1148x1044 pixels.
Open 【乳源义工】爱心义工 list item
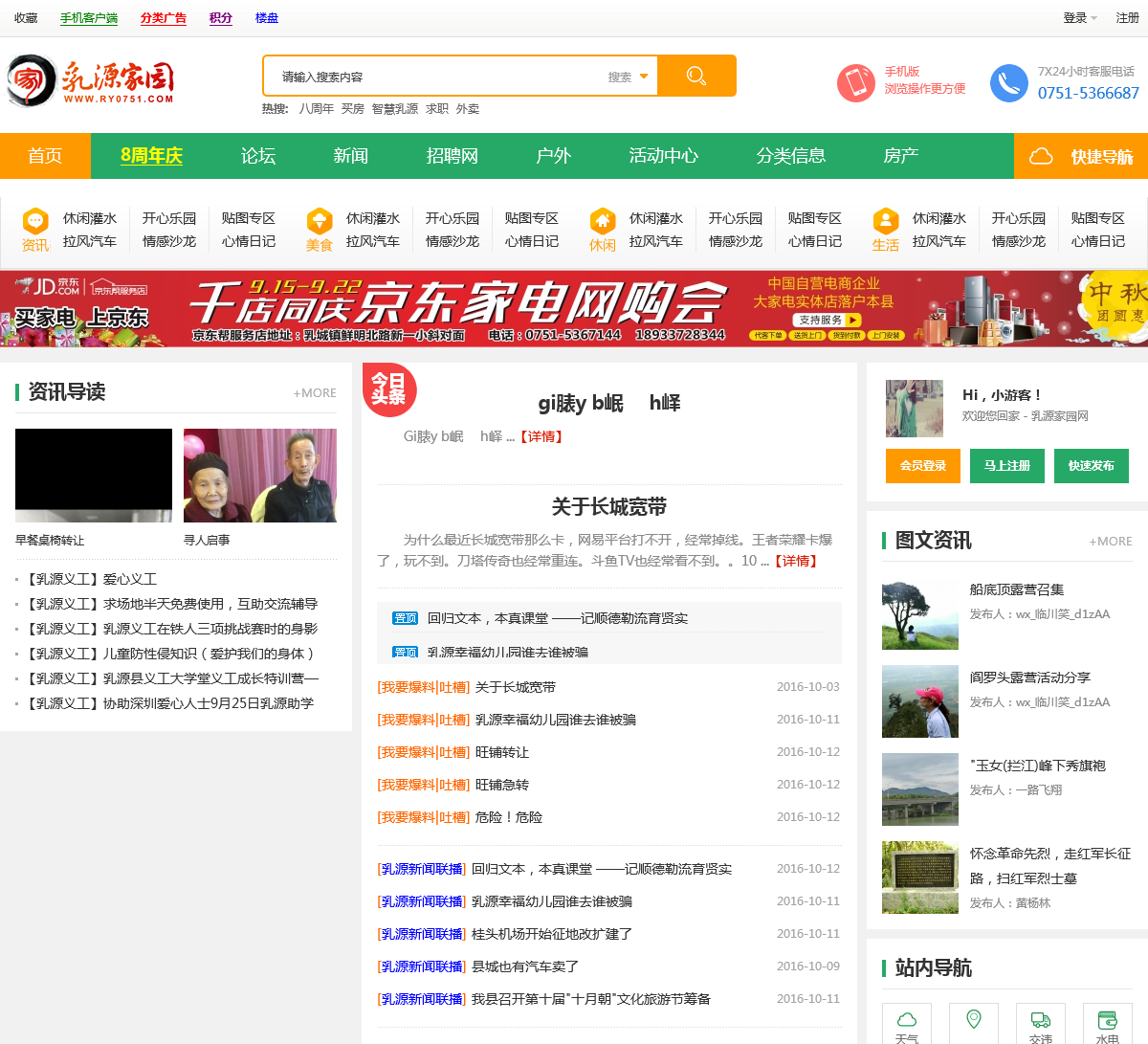(90, 579)
